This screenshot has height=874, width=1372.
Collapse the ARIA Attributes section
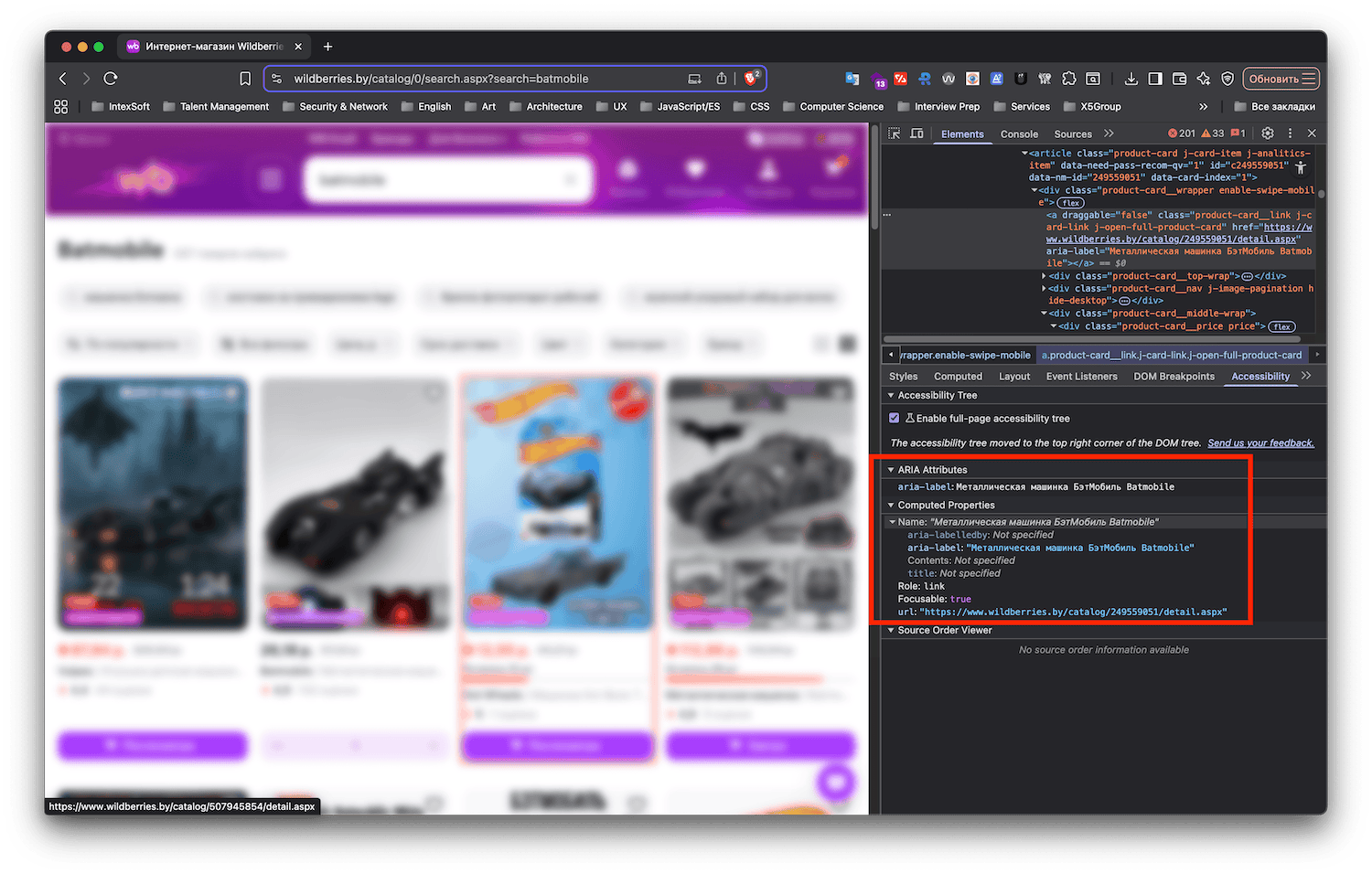click(892, 470)
